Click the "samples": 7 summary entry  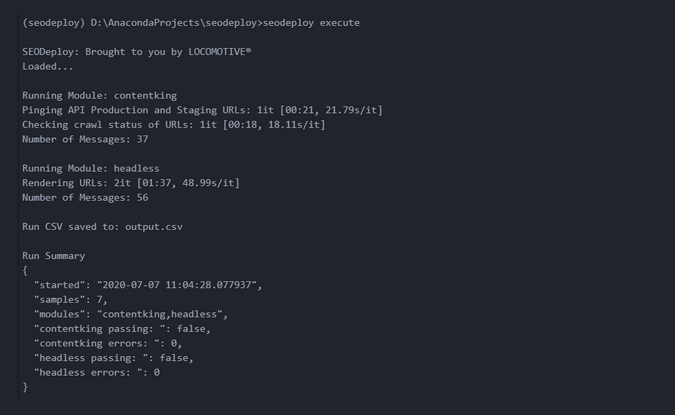pyautogui.click(x=71, y=300)
